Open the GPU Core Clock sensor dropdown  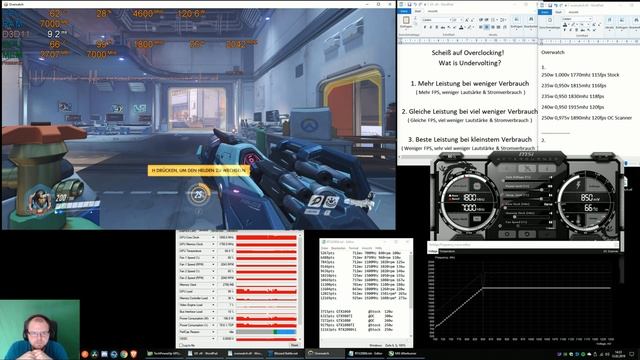[x=213, y=237]
